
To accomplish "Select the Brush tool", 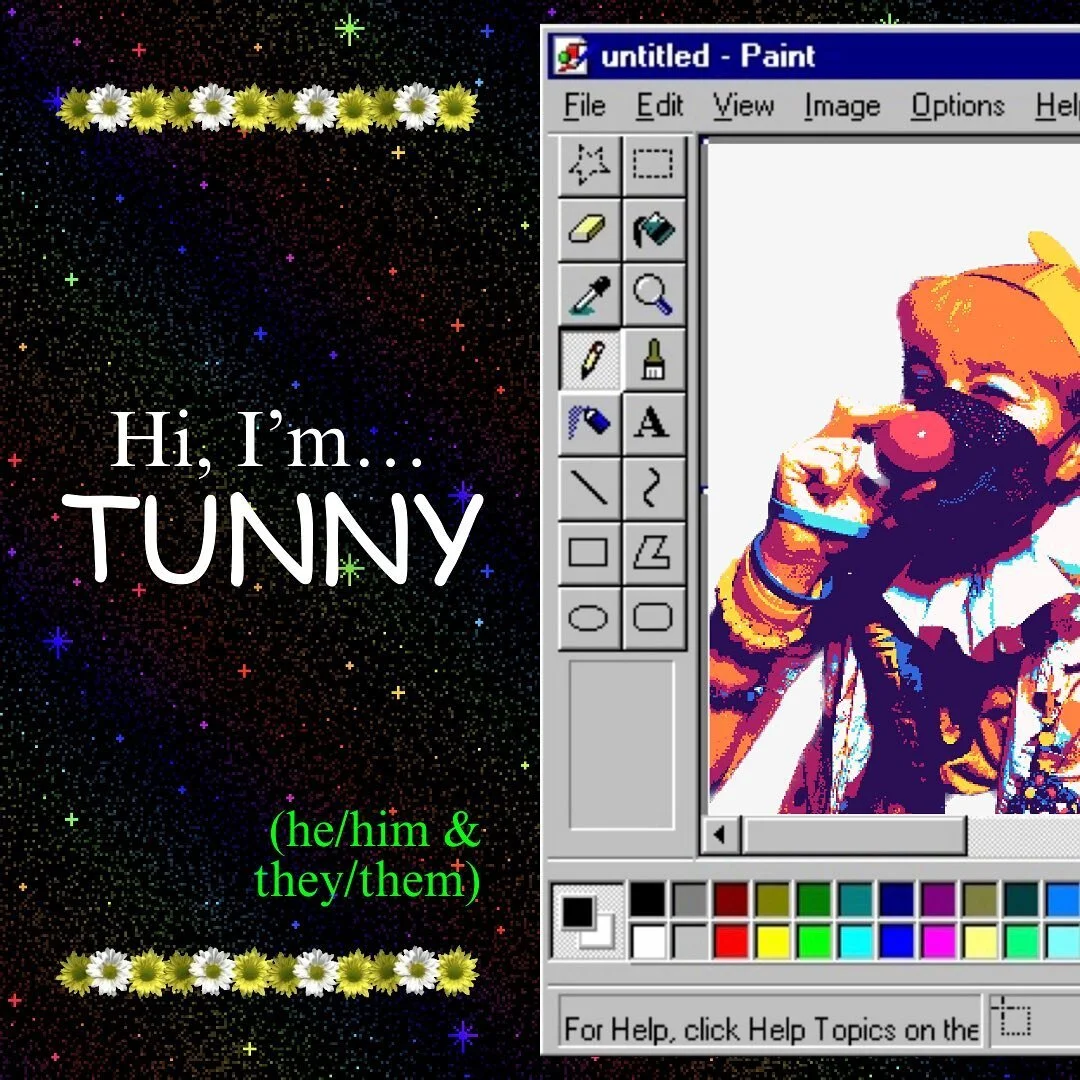I will click(655, 359).
